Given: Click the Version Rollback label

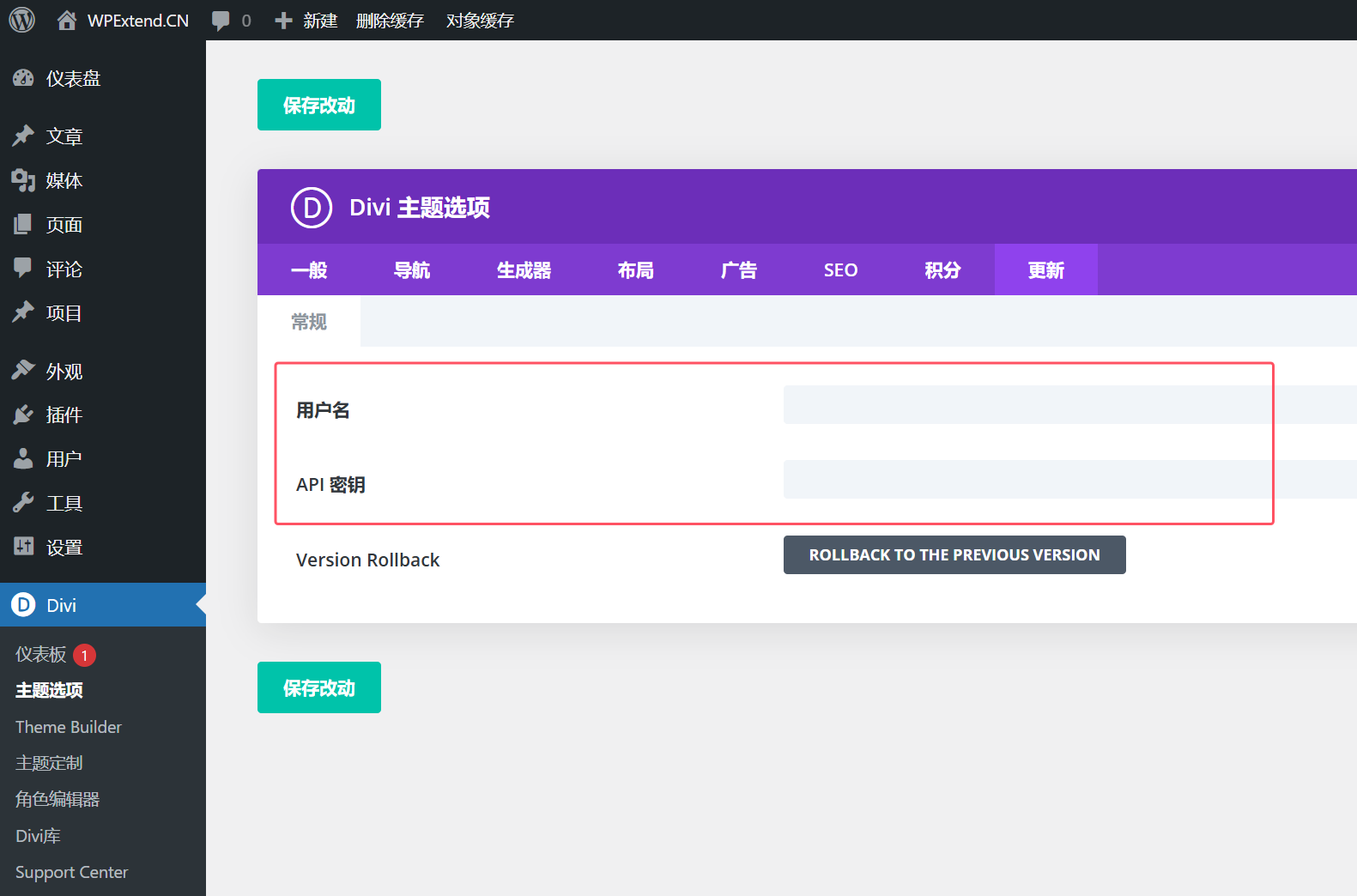Looking at the screenshot, I should pos(368,560).
